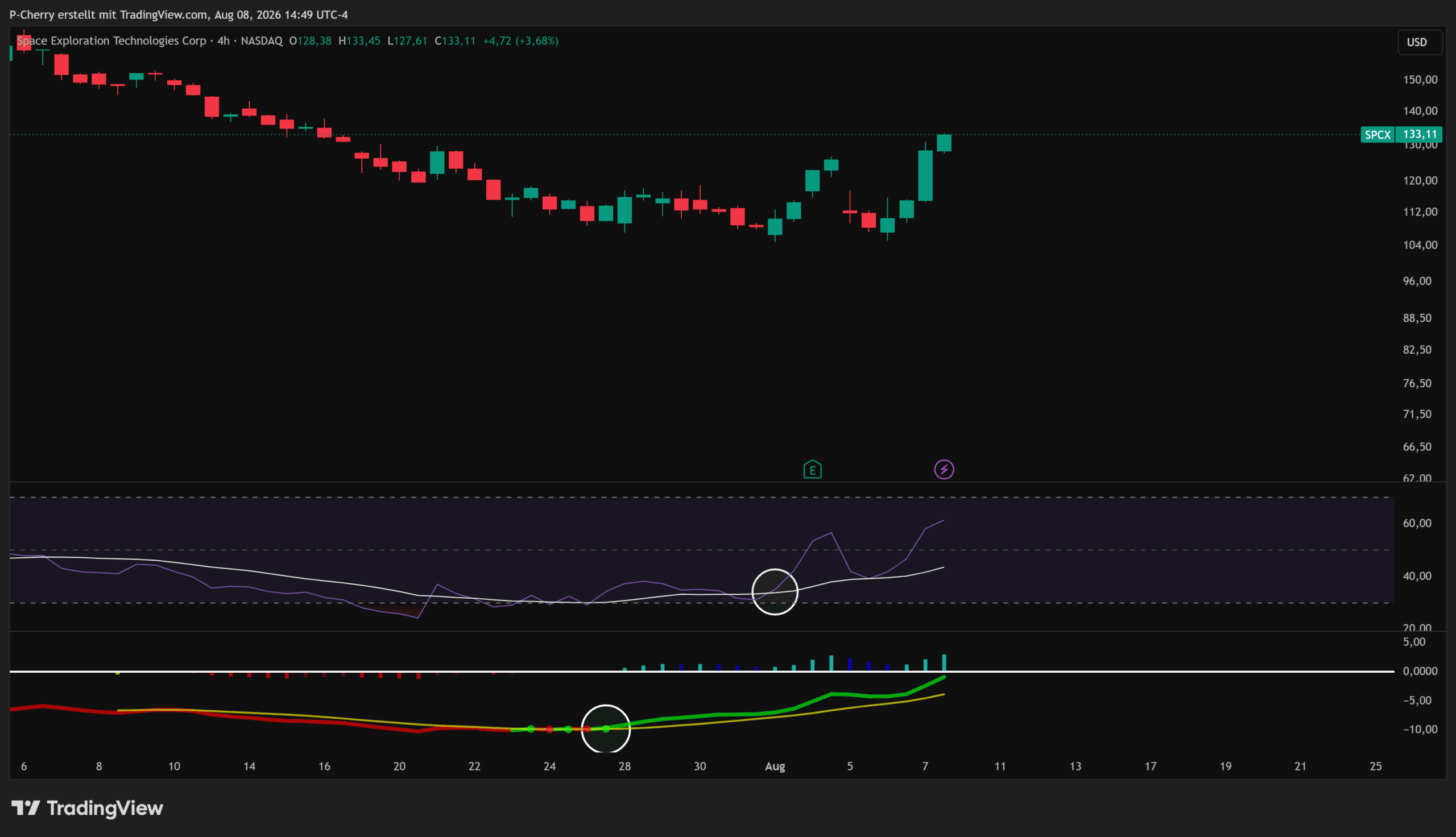Screen dimensions: 1456x837
Task: Open the earnings 'E' marker on the chart
Action: point(812,470)
